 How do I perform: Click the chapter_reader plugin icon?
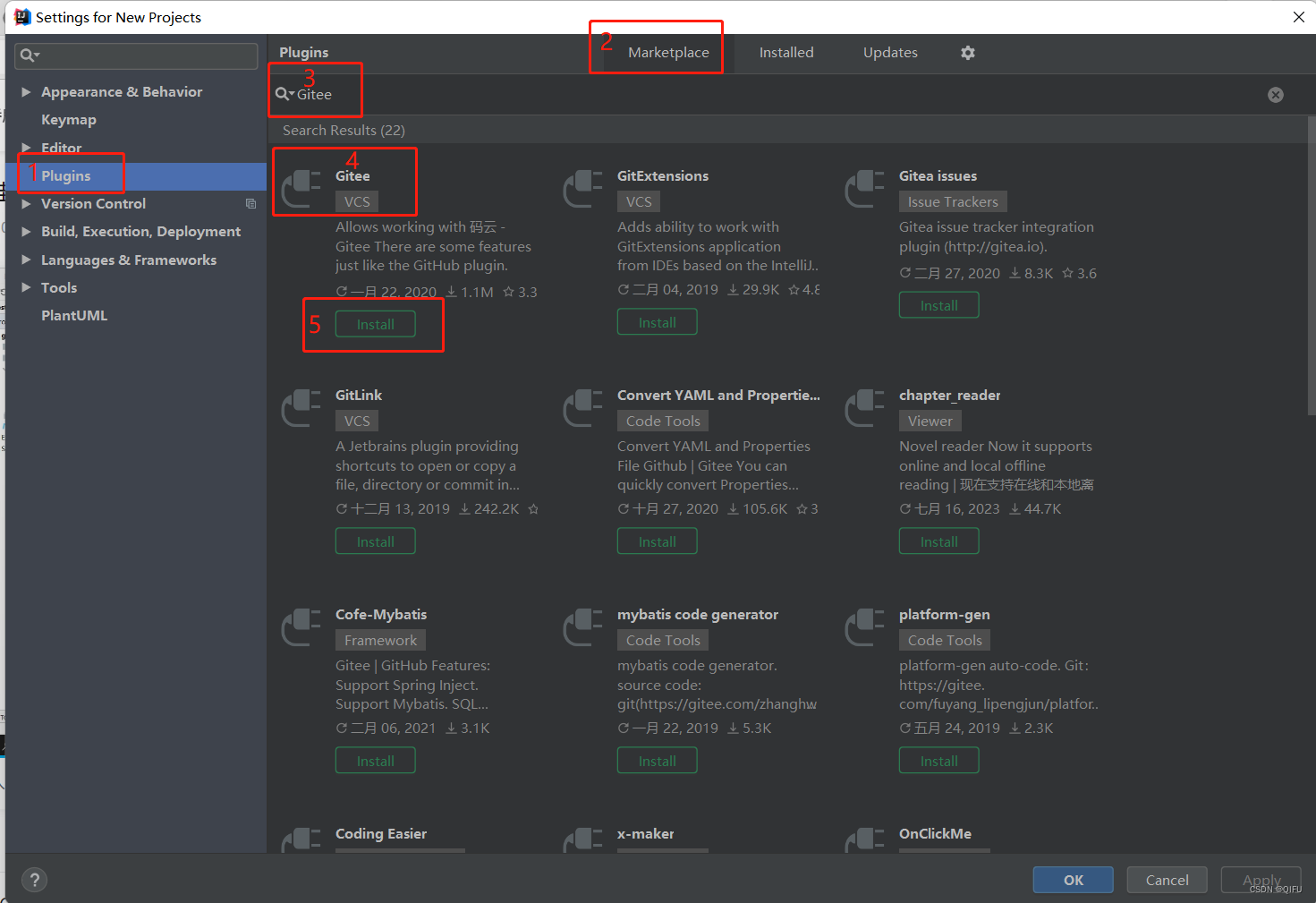[865, 408]
